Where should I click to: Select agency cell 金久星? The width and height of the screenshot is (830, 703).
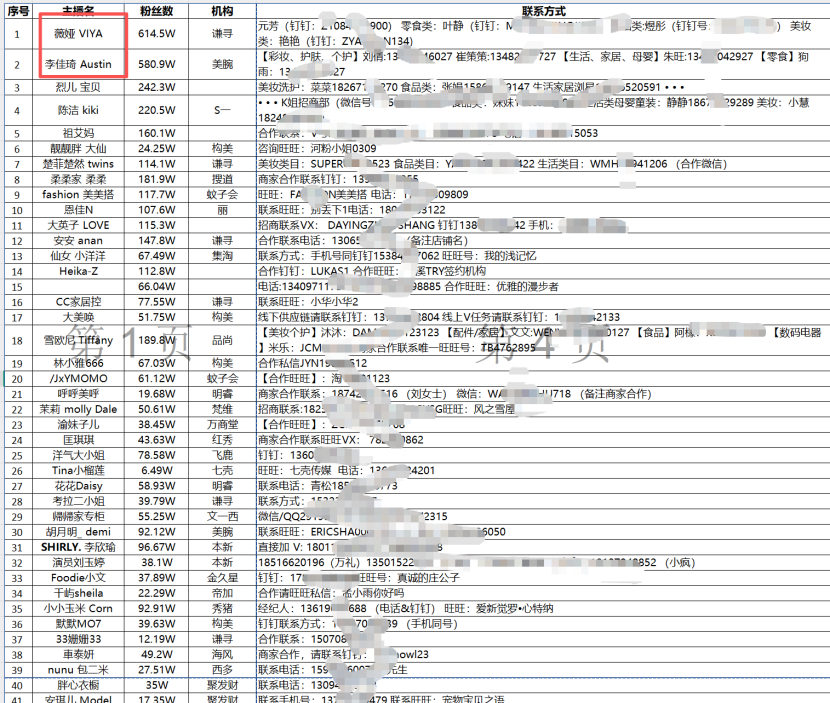coord(222,579)
